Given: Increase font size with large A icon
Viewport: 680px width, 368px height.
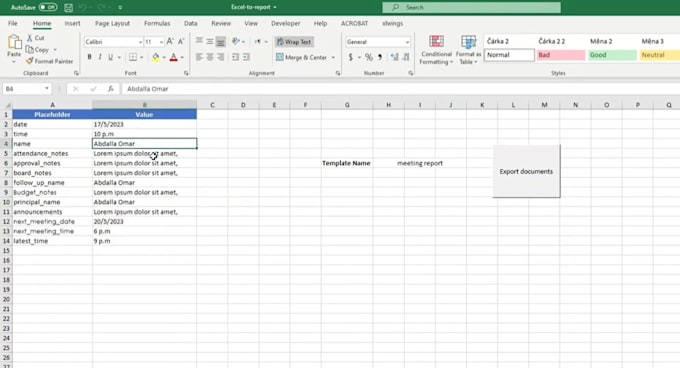Looking at the screenshot, I should pyautogui.click(x=170, y=42).
